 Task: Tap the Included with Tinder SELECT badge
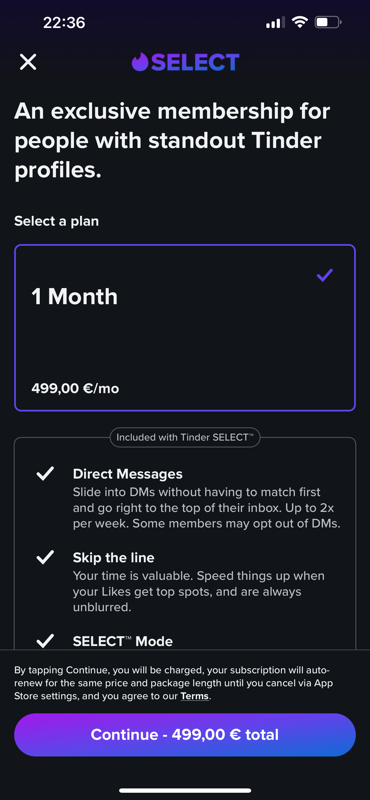click(185, 437)
